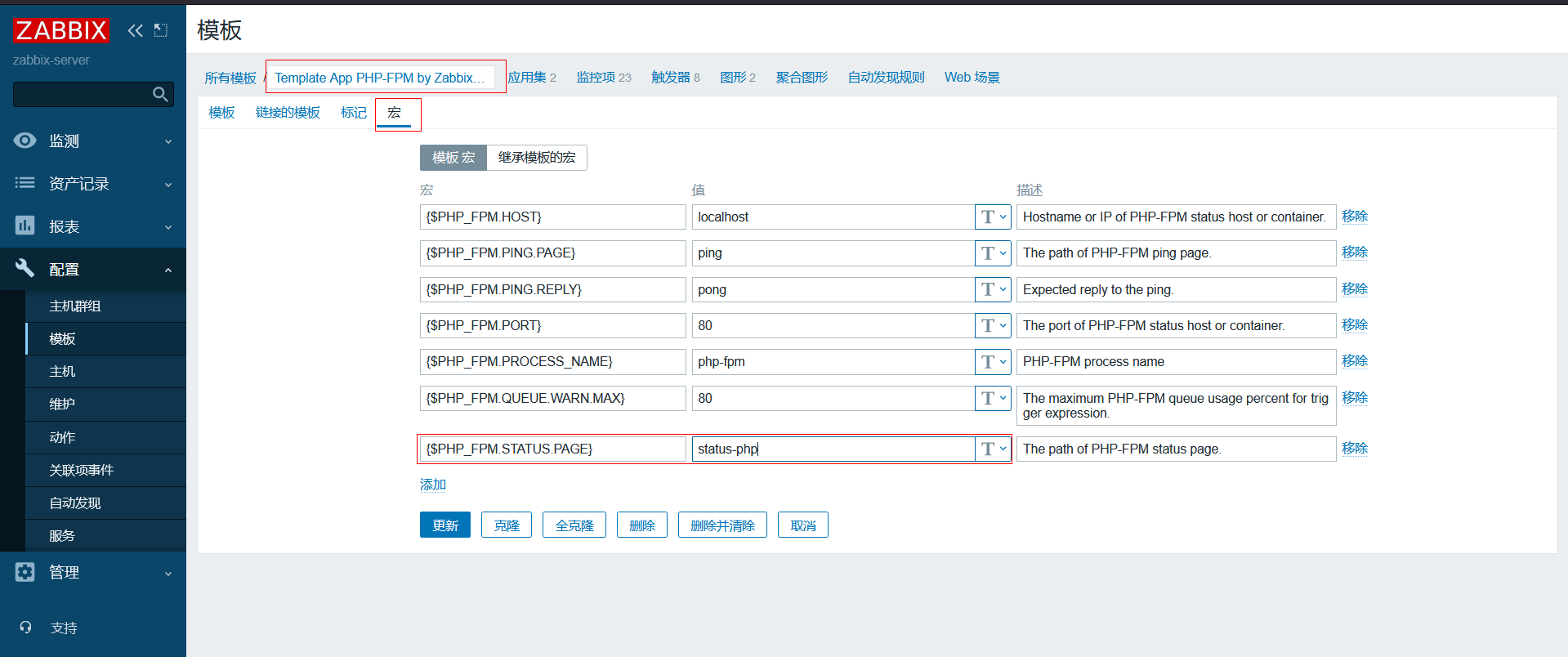The width and height of the screenshot is (1568, 657).
Task: Click the localhost value field
Action: [833, 217]
